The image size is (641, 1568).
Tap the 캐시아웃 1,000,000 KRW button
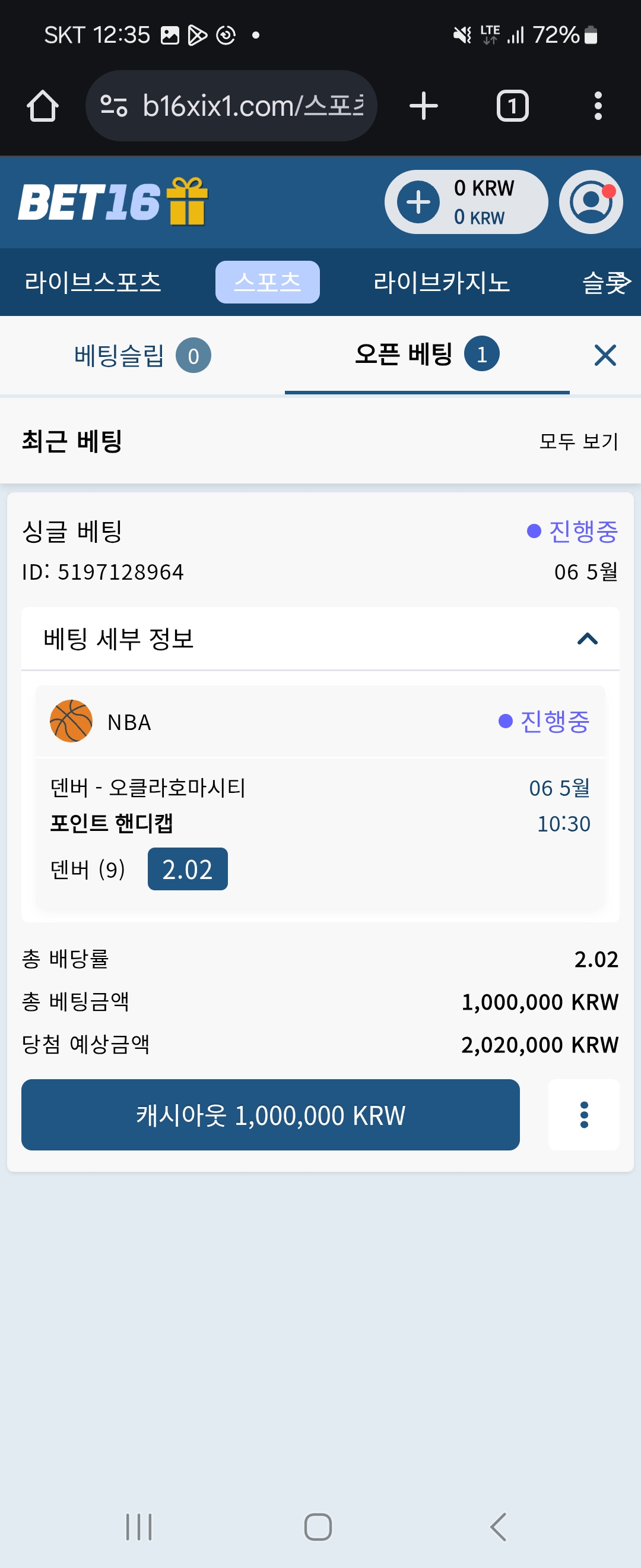point(270,1114)
